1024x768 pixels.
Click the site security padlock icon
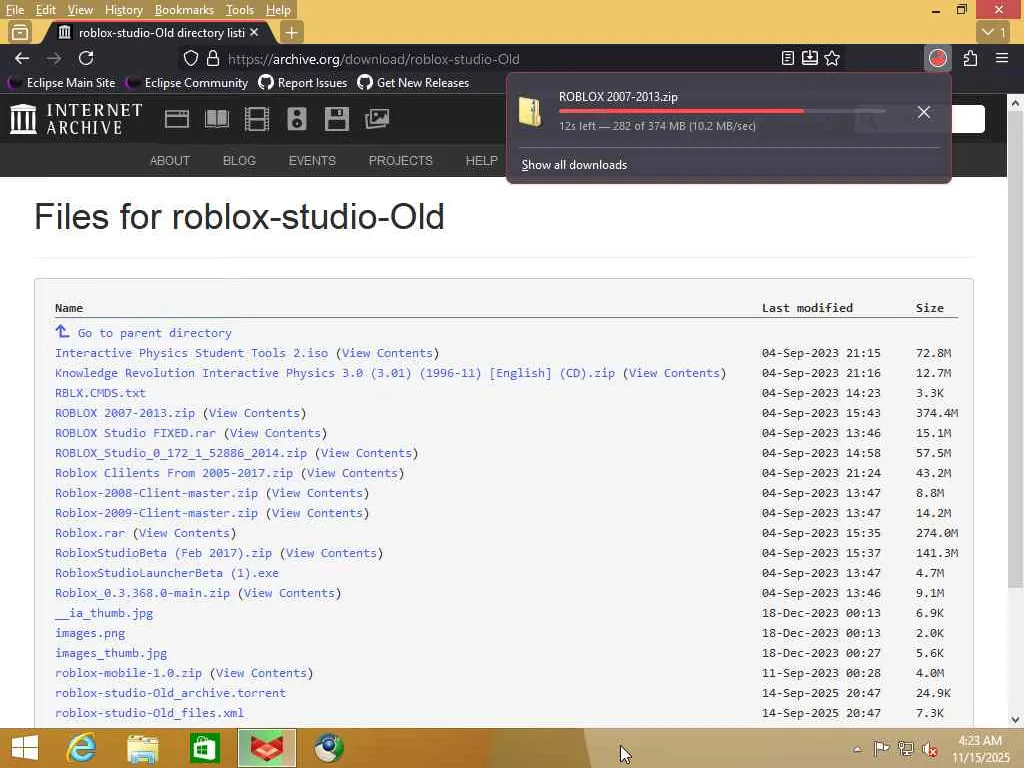coord(213,59)
